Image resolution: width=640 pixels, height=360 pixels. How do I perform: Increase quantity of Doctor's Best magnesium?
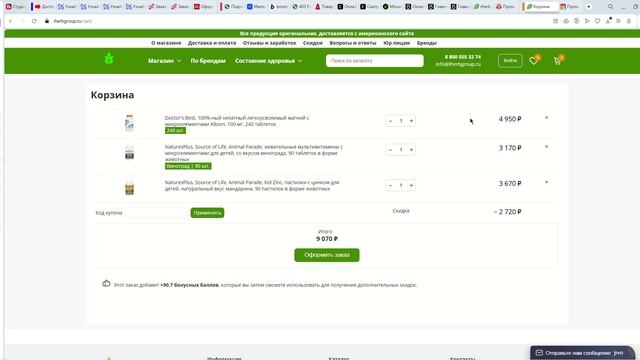click(x=411, y=121)
